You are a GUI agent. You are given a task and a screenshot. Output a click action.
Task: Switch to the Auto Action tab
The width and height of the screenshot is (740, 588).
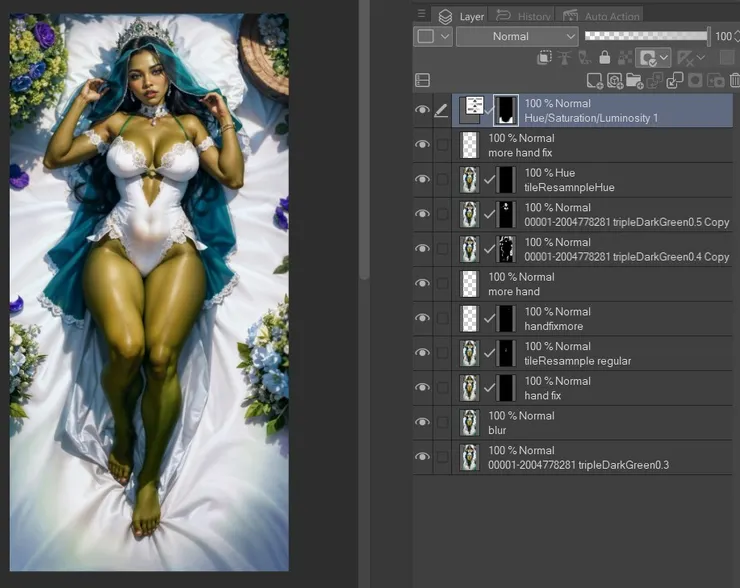(x=602, y=16)
